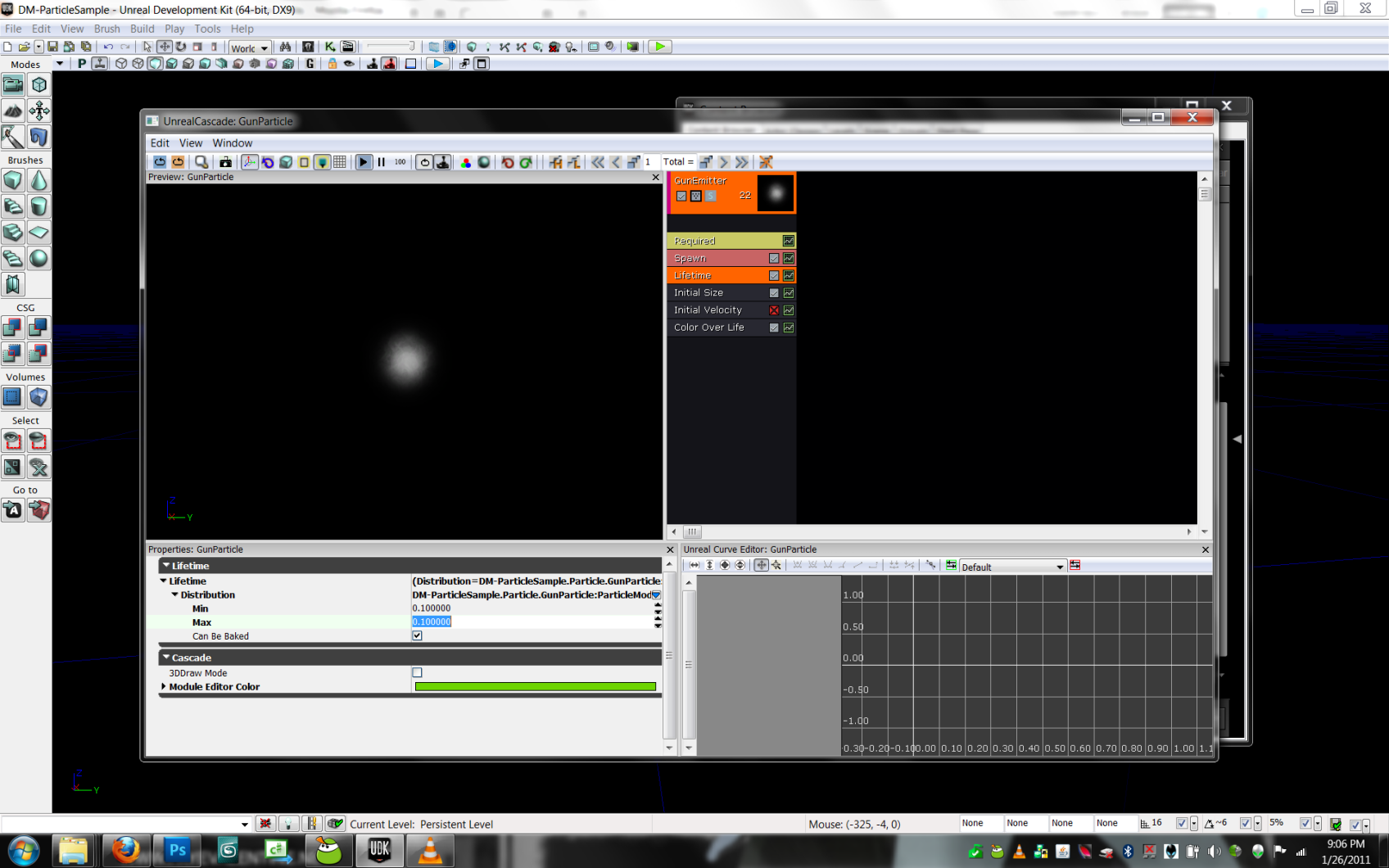The width and height of the screenshot is (1389, 868).
Task: Open Photoshop from the Windows taskbar
Action: coord(177,850)
